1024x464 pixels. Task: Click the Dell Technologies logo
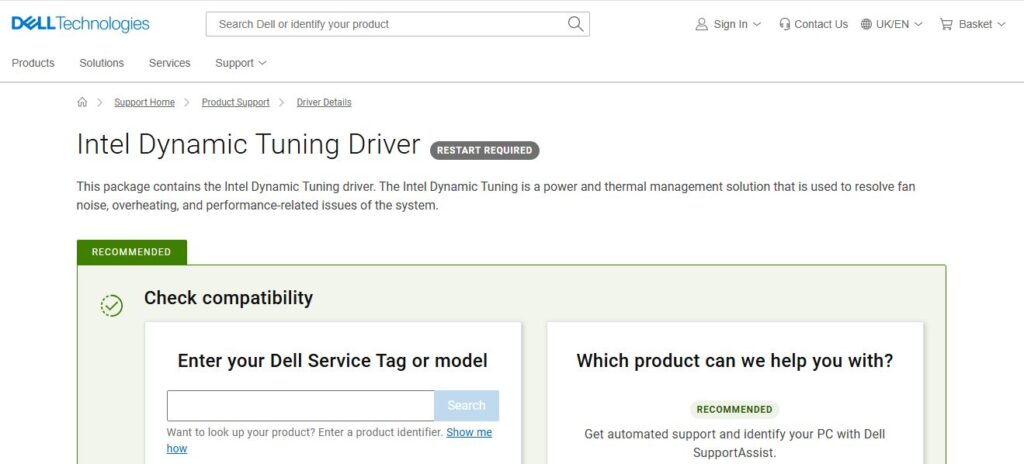pyautogui.click(x=80, y=24)
